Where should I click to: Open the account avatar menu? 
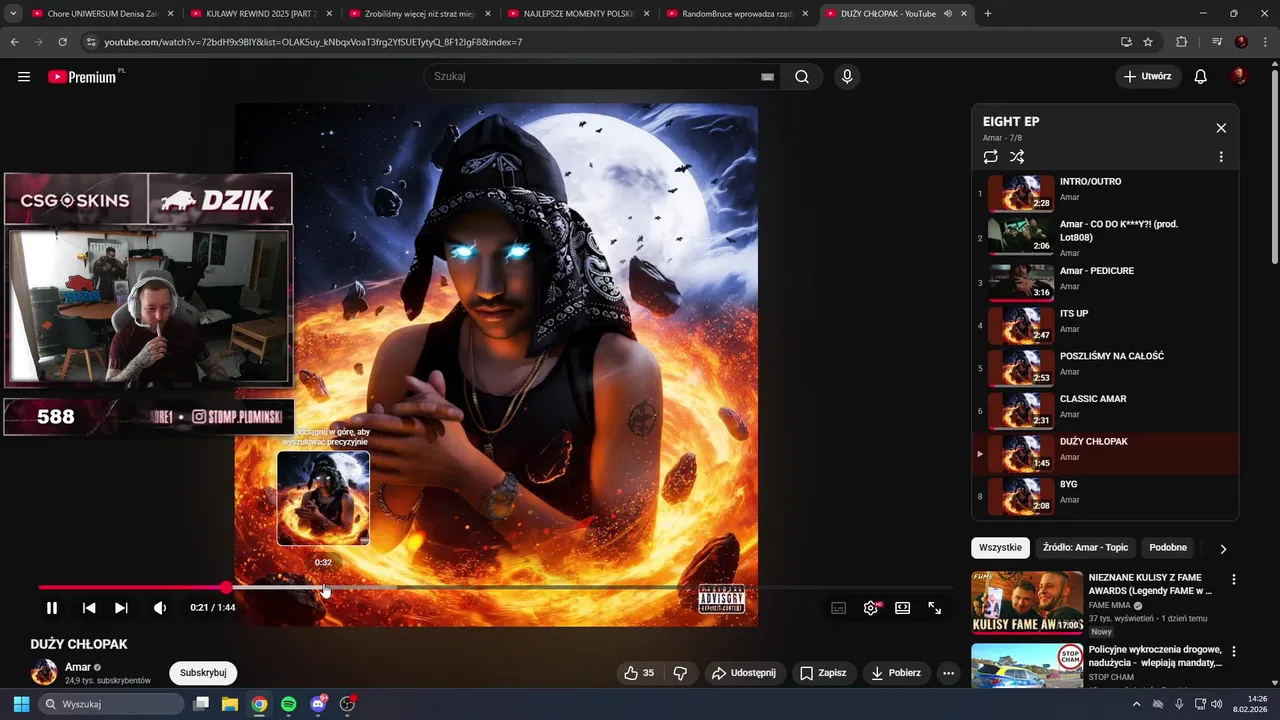[x=1239, y=77]
